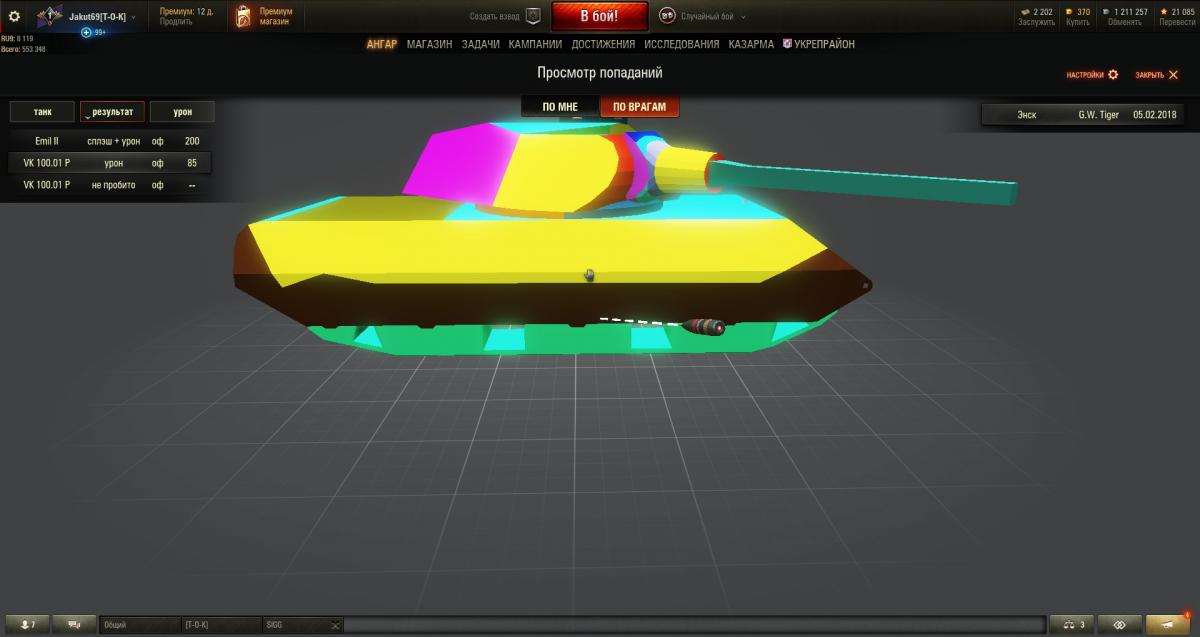The image size is (1200, 637).
Task: Open the game settings gear menu
Action: coord(14,16)
